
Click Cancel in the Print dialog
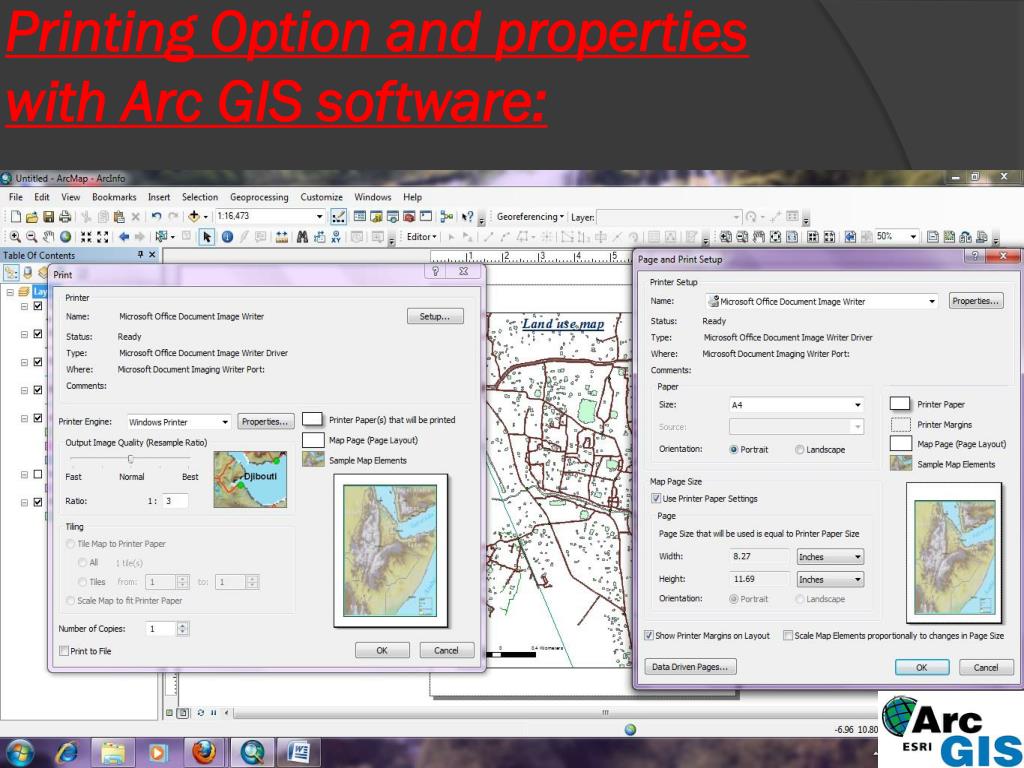tap(446, 650)
